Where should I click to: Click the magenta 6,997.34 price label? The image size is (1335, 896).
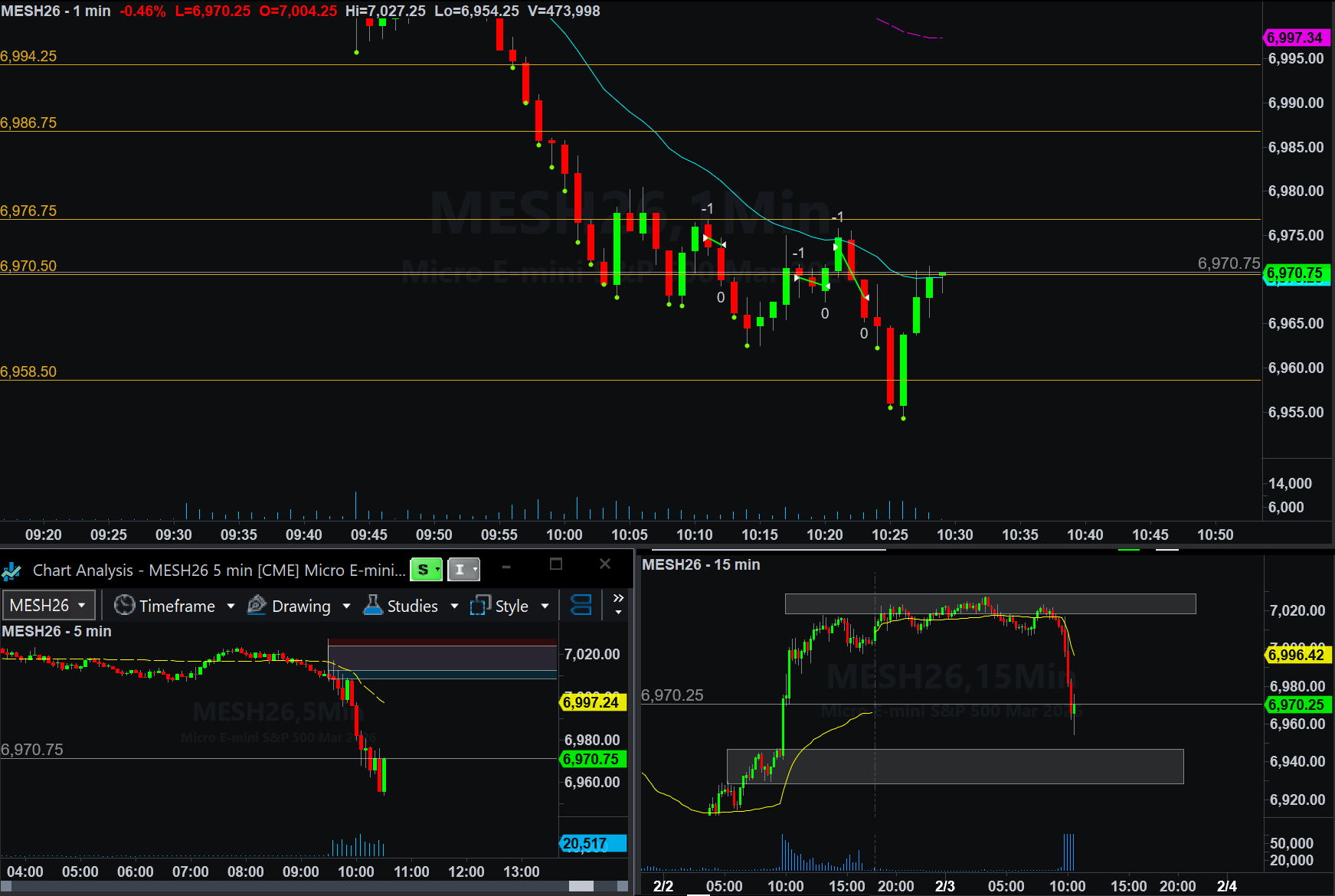pos(1294,38)
